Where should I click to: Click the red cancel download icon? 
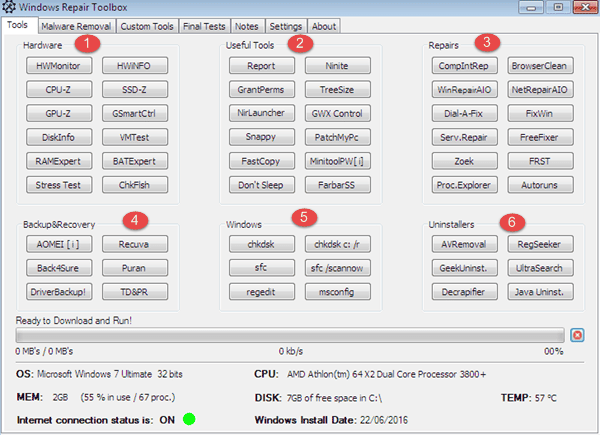[577, 336]
